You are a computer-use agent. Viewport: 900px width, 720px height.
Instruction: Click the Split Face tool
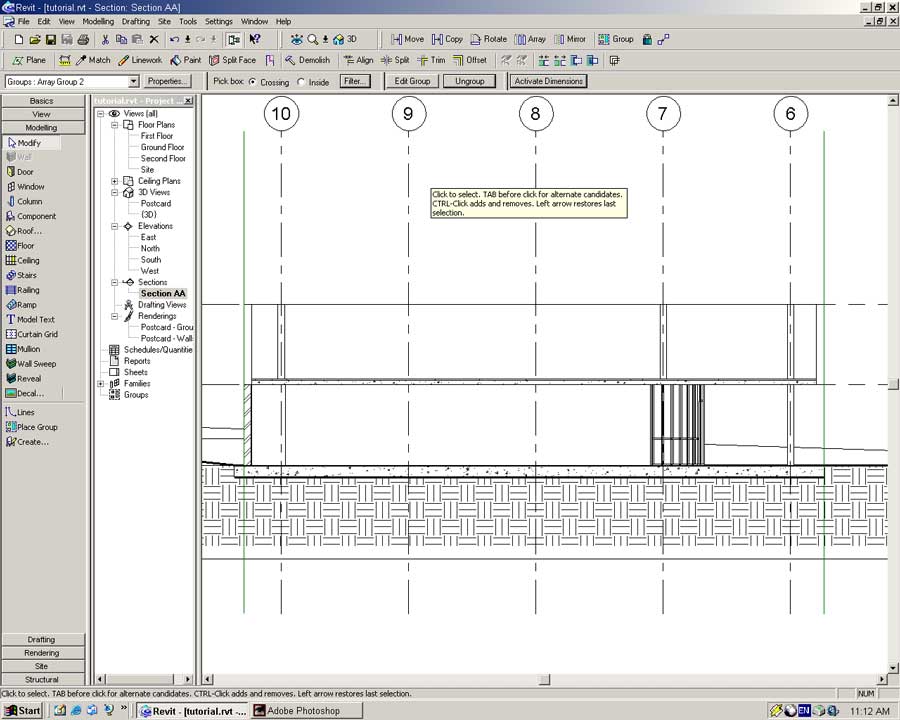coord(232,60)
